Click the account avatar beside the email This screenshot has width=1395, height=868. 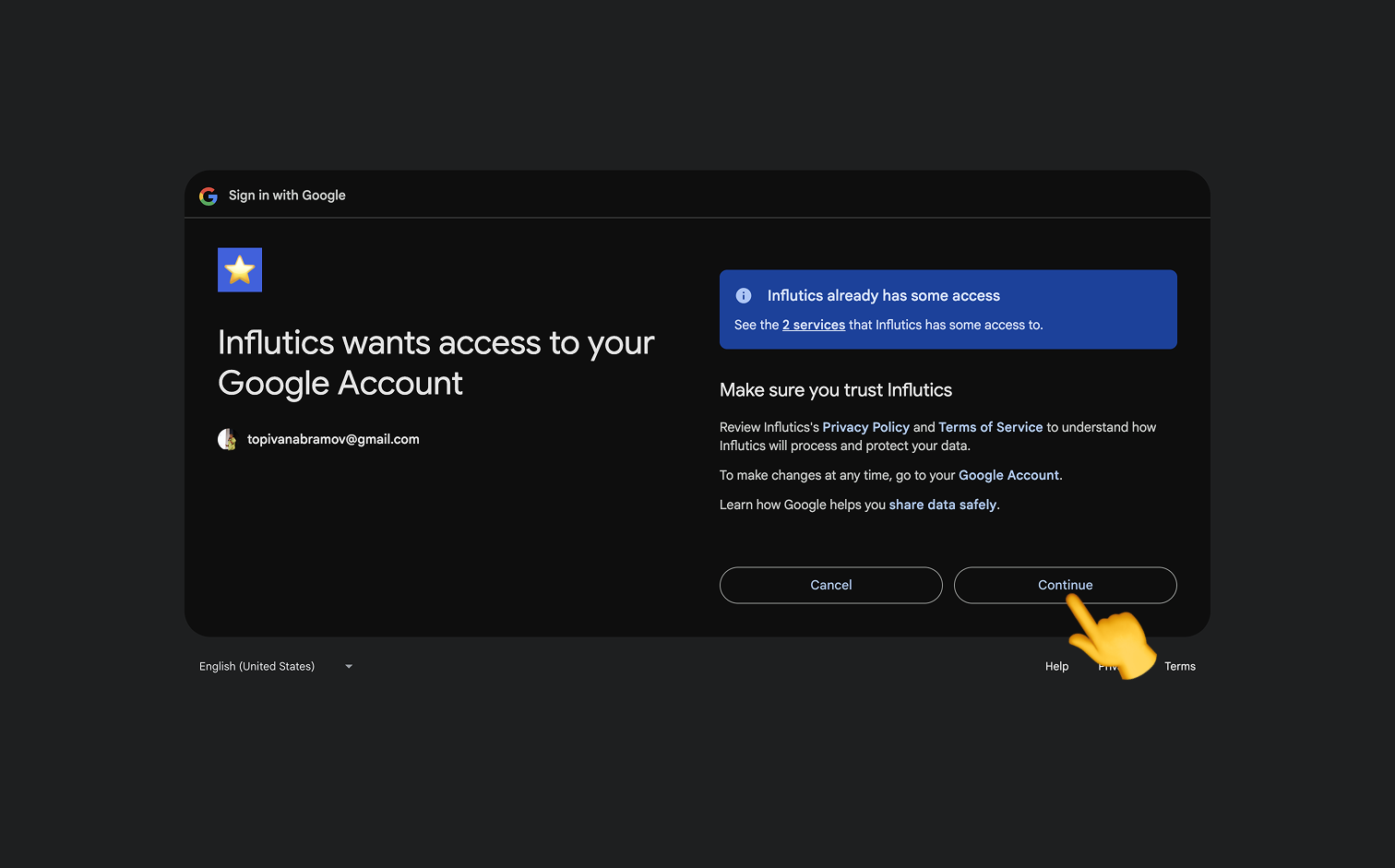click(x=227, y=440)
